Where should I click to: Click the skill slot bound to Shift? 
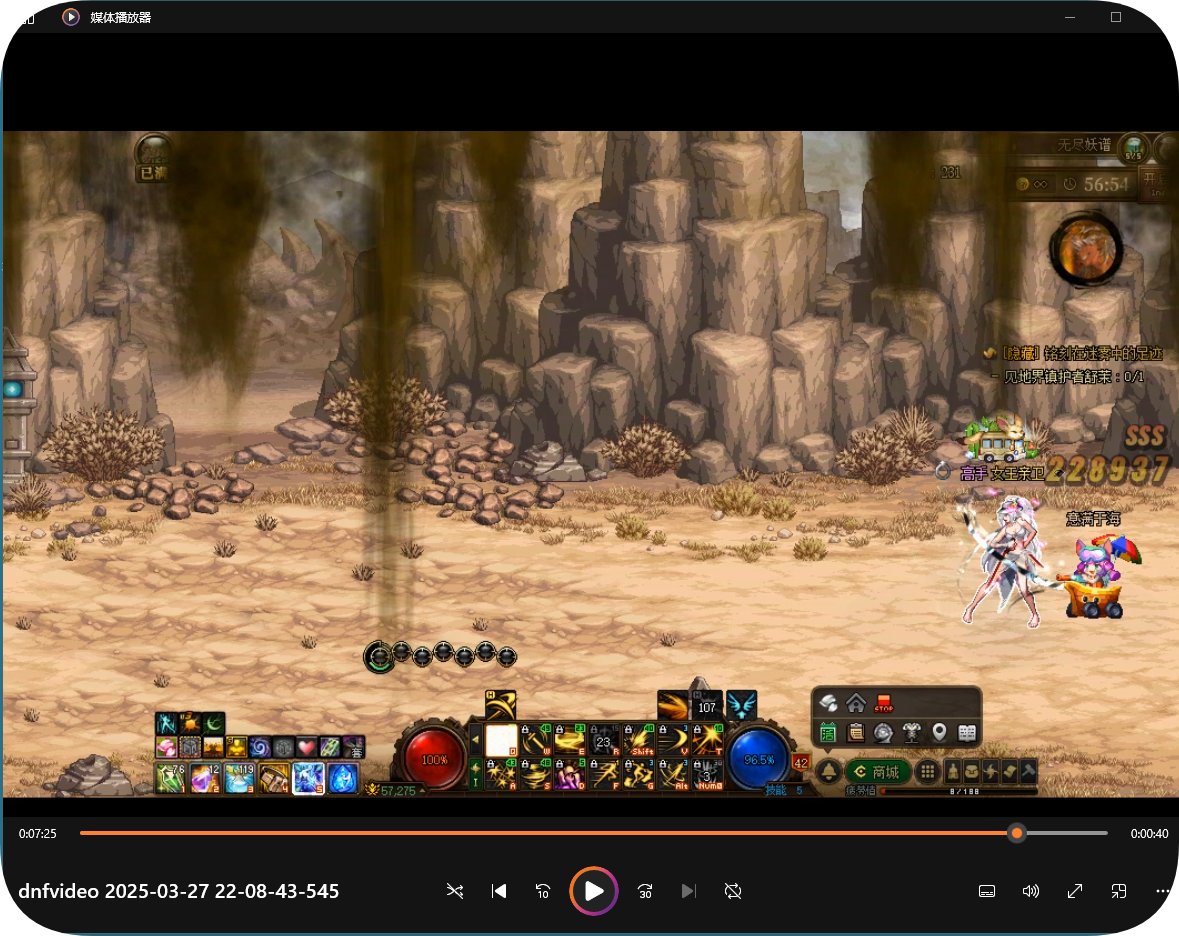coord(639,740)
